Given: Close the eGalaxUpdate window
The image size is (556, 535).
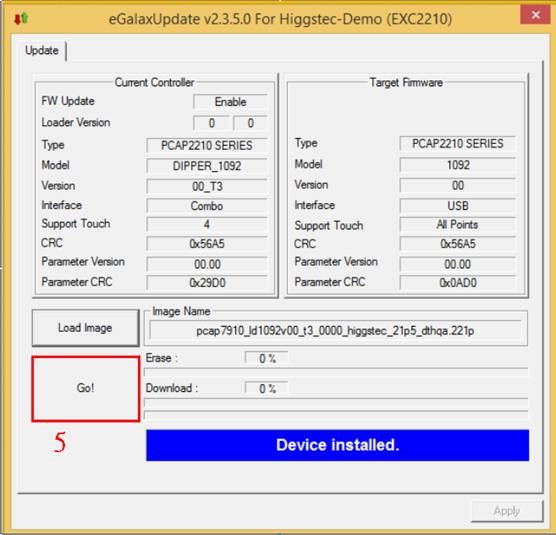Looking at the screenshot, I should (535, 15).
